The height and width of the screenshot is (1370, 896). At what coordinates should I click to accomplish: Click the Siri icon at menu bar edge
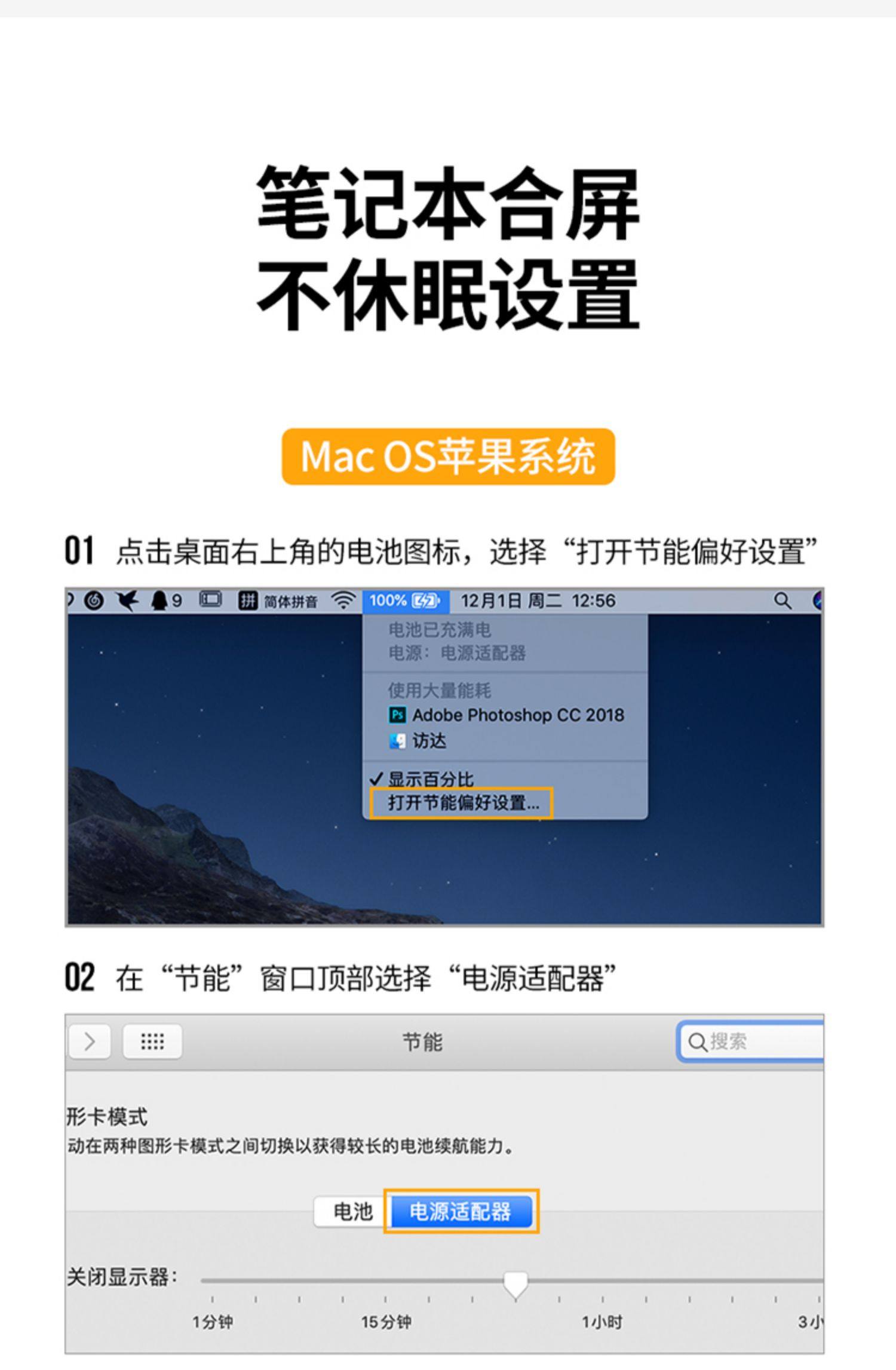pyautogui.click(x=817, y=600)
